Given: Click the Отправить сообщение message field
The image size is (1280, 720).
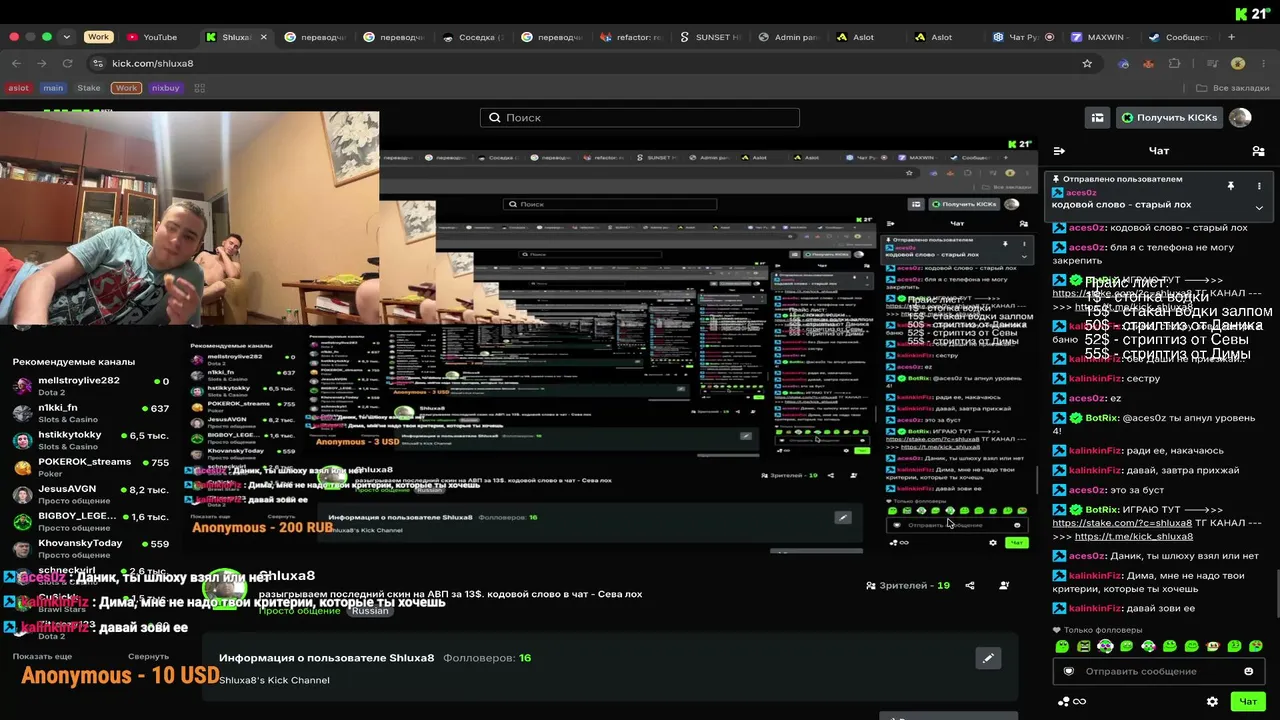Looking at the screenshot, I should pos(1158,671).
